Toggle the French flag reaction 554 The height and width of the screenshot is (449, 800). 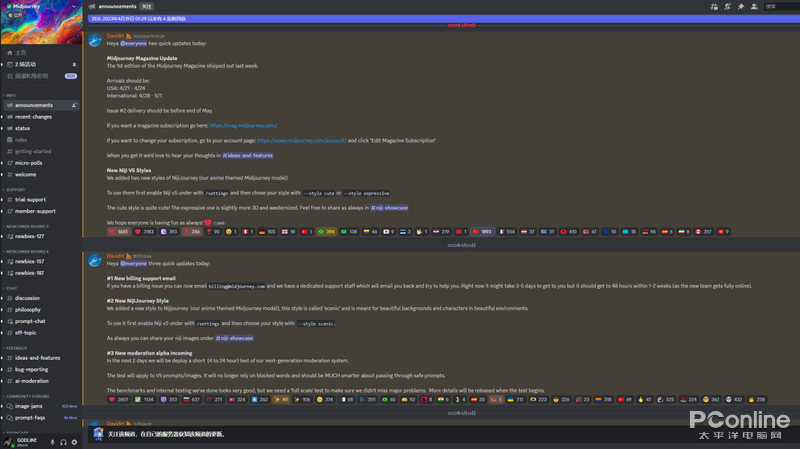click(507, 232)
